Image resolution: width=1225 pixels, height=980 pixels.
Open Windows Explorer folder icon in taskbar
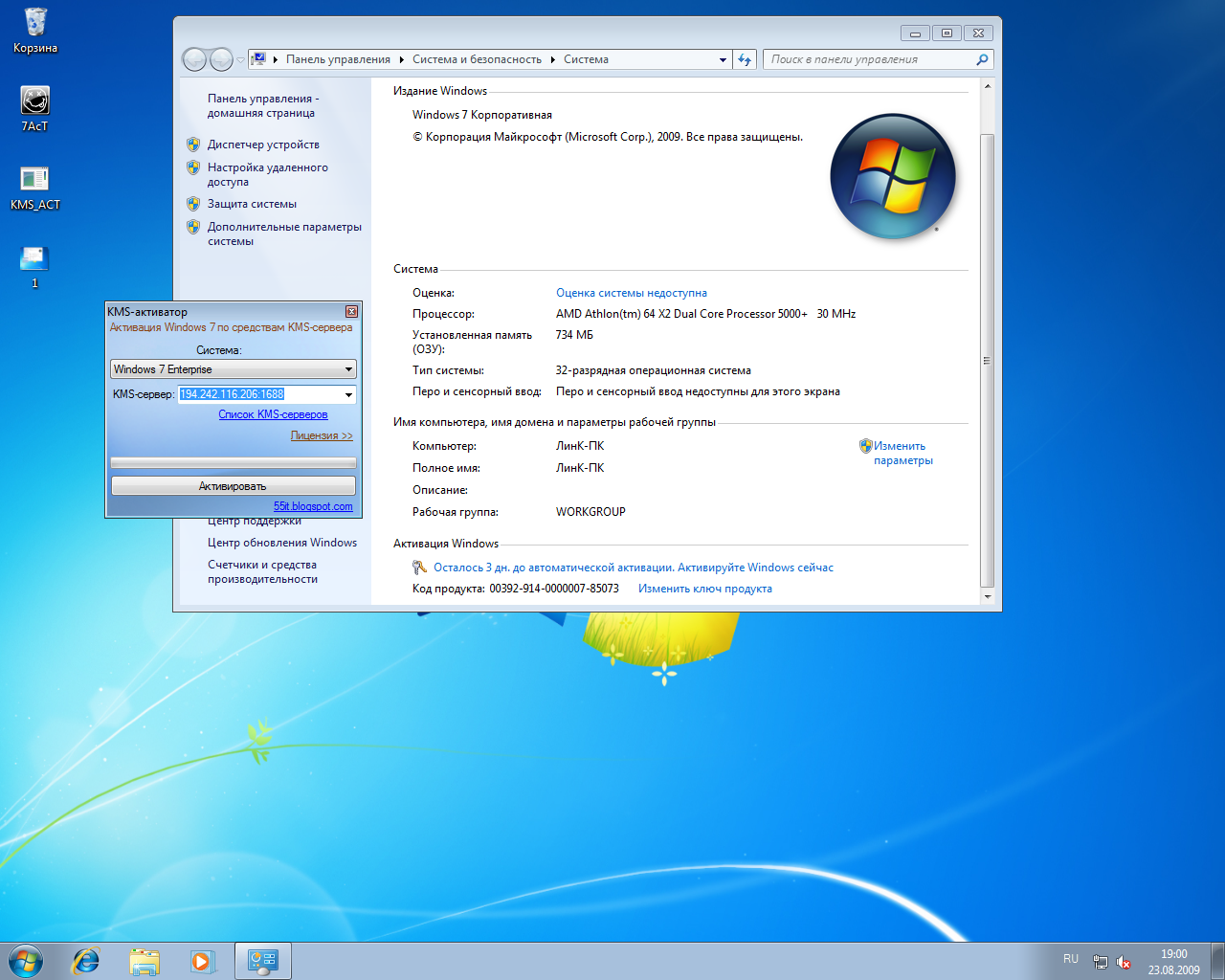[145, 961]
